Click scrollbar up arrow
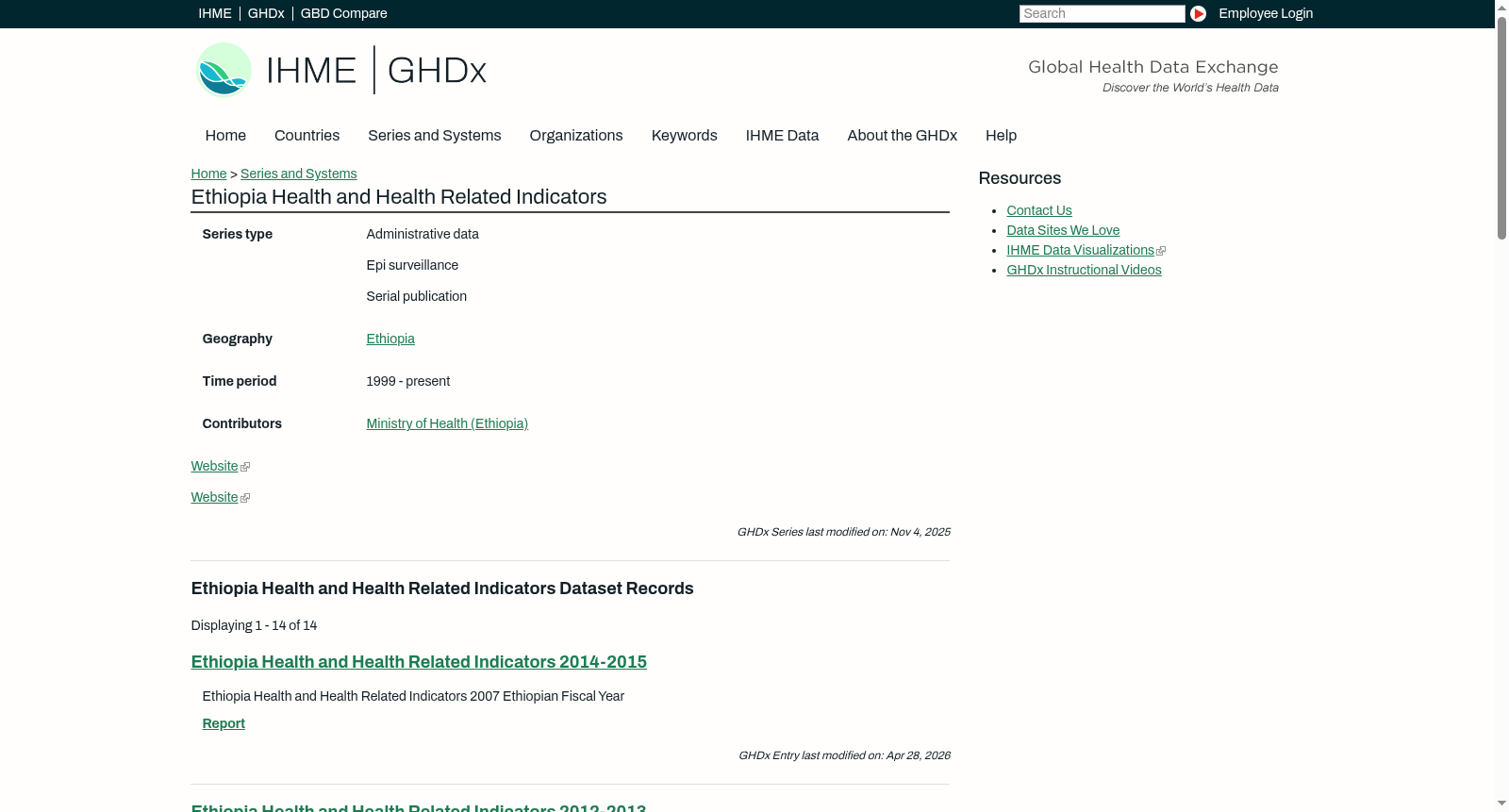 pyautogui.click(x=1501, y=8)
